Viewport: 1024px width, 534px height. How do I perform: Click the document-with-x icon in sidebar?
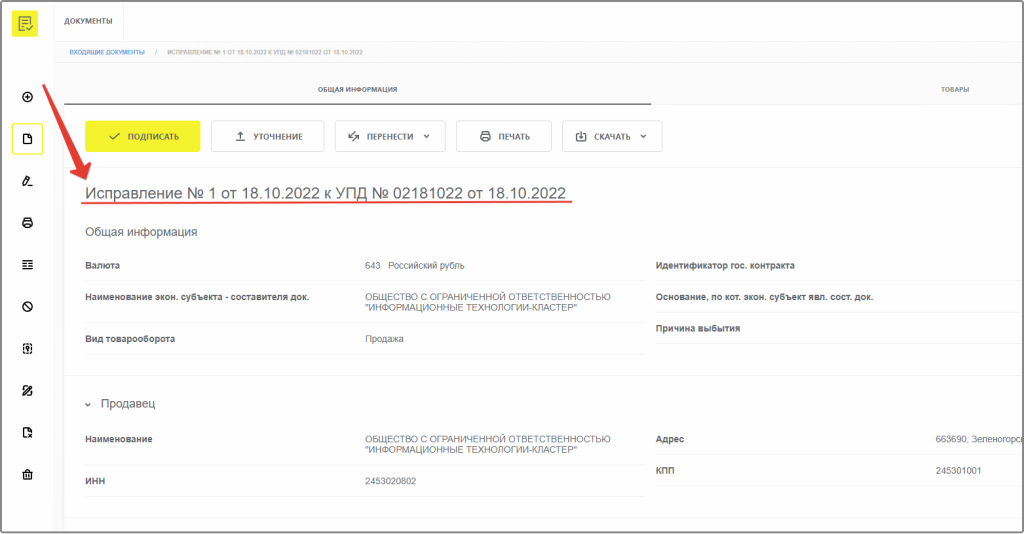(27, 432)
